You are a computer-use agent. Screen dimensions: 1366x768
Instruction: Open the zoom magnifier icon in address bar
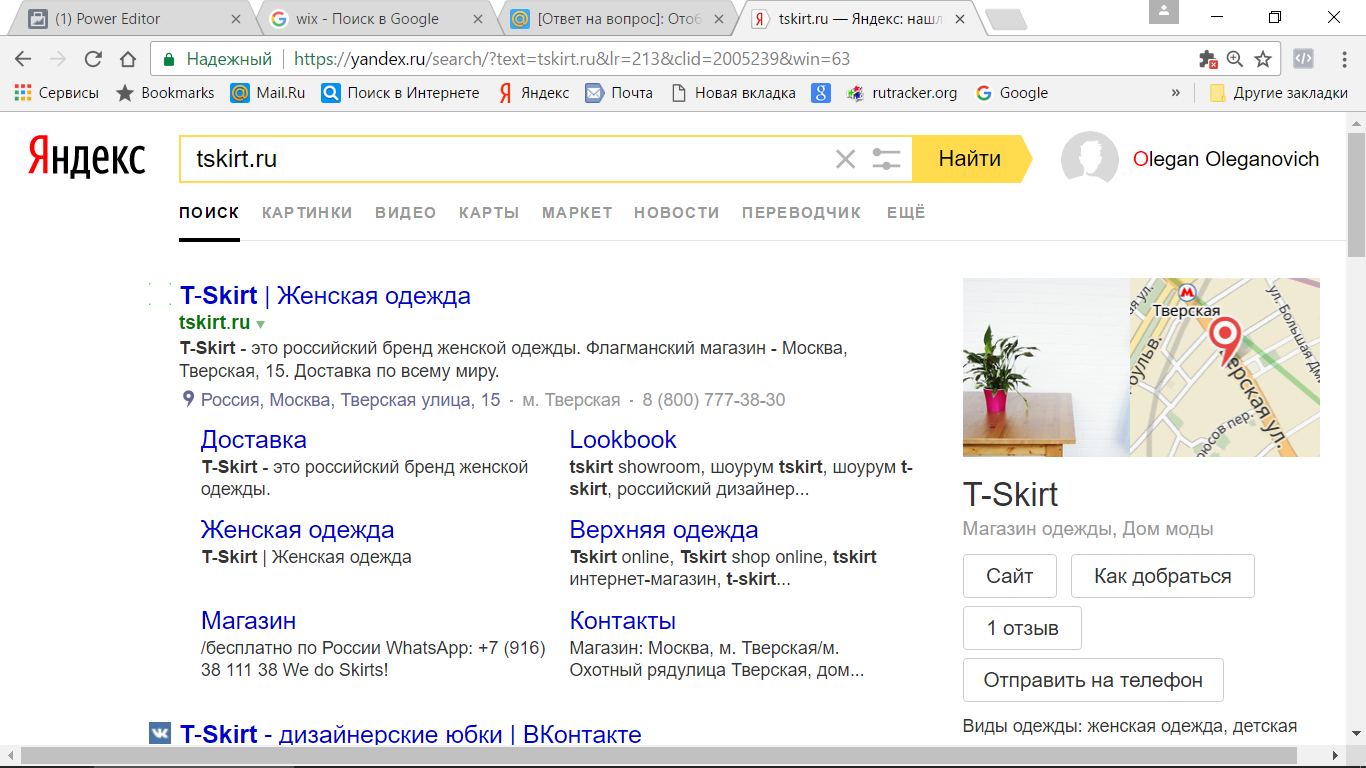click(1235, 59)
